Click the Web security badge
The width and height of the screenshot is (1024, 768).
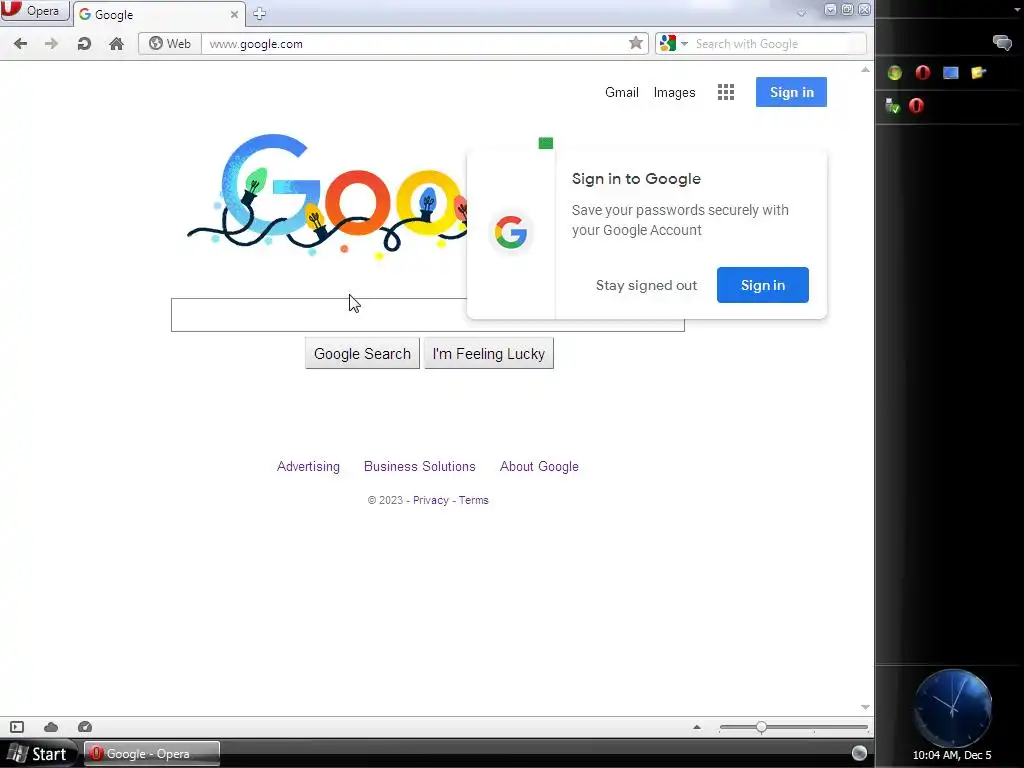click(170, 44)
